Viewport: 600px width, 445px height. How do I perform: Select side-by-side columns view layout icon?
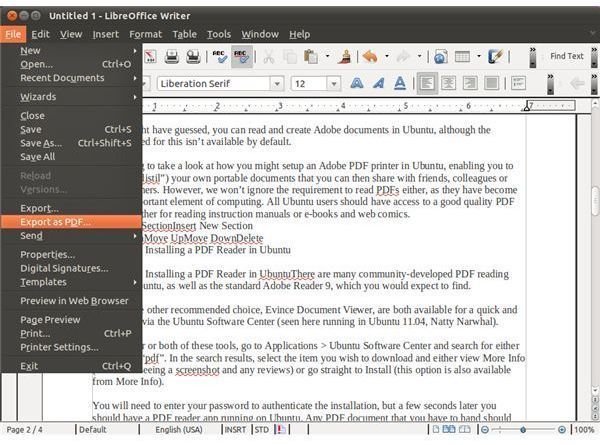click(x=449, y=429)
